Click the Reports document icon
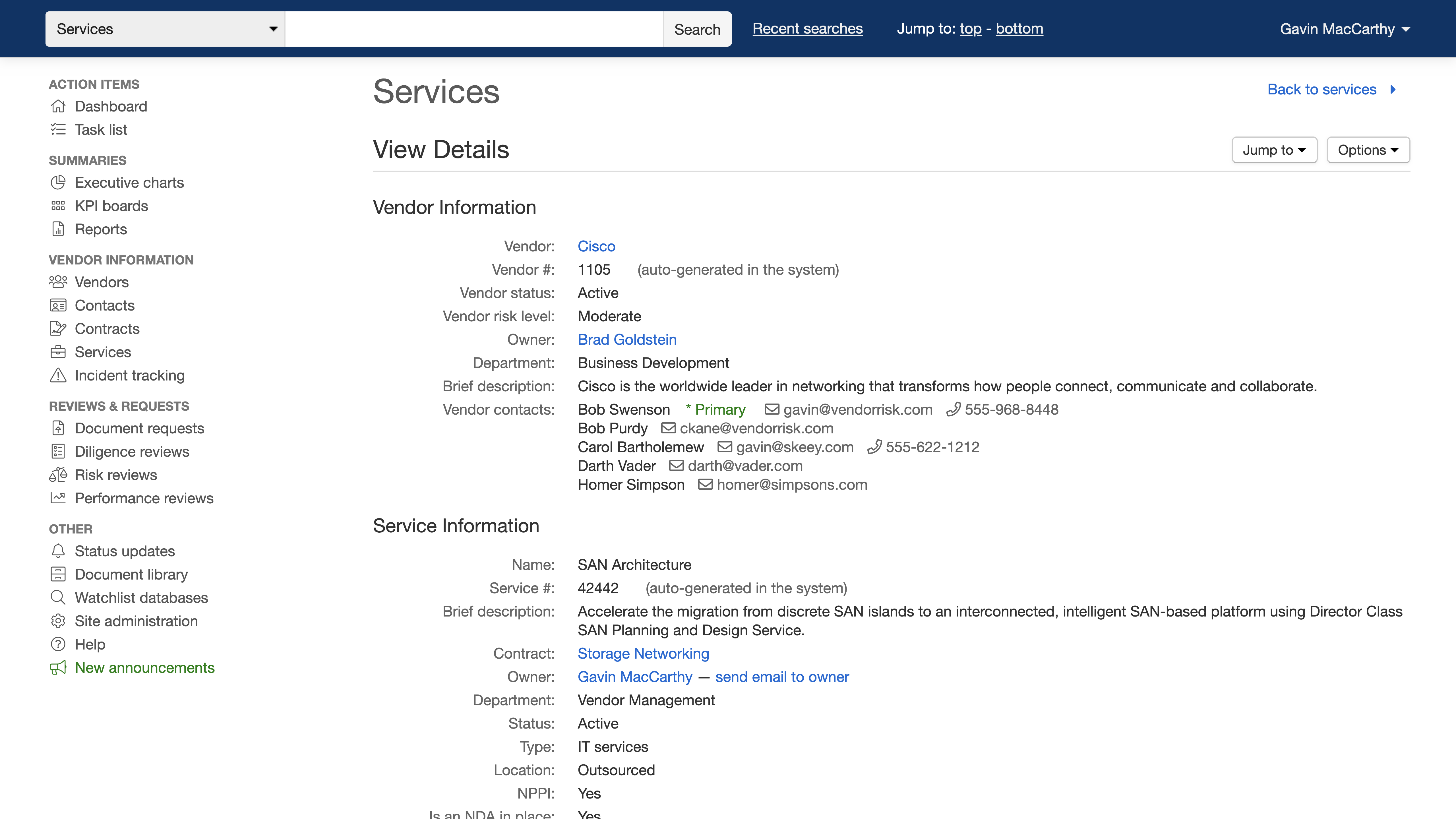Image resolution: width=1456 pixels, height=819 pixels. coord(58,229)
